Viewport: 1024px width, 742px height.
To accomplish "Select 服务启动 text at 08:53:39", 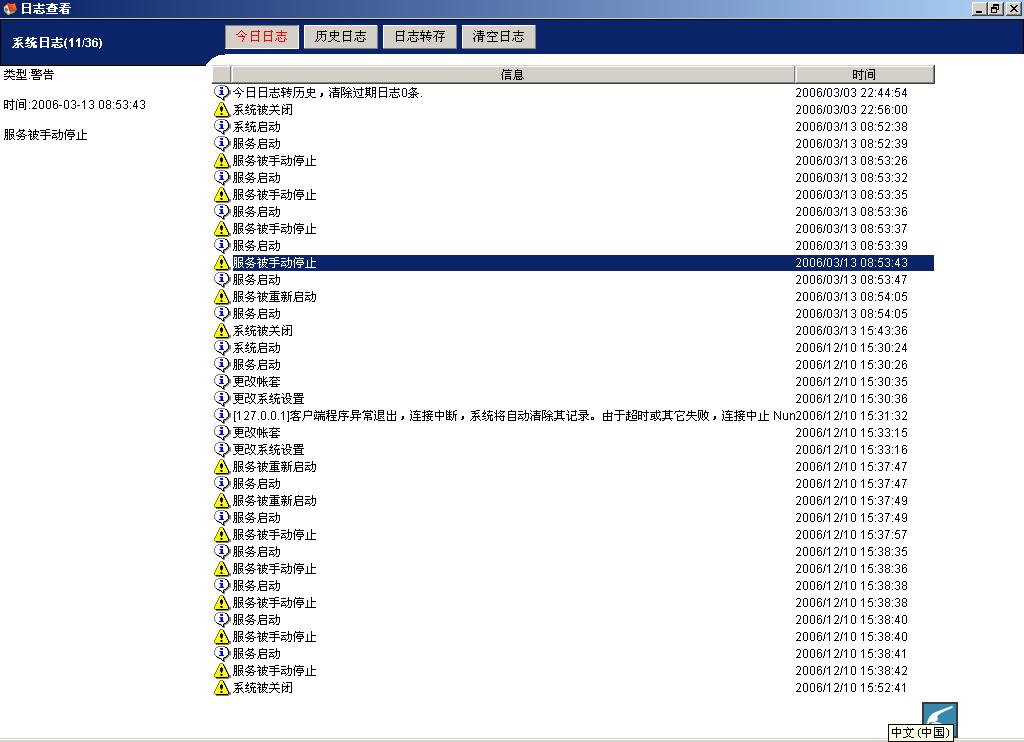I will (257, 246).
